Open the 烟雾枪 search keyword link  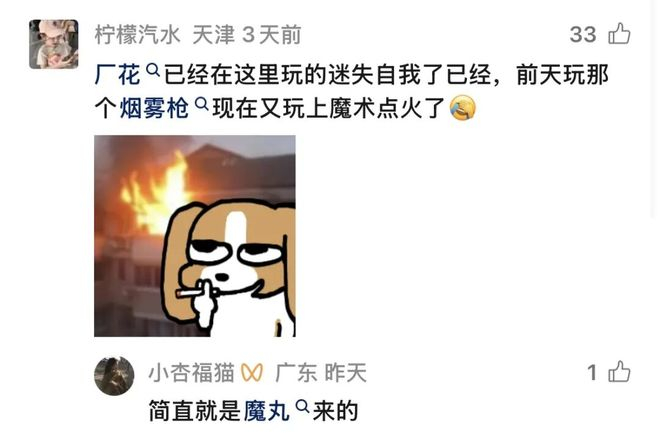(154, 108)
